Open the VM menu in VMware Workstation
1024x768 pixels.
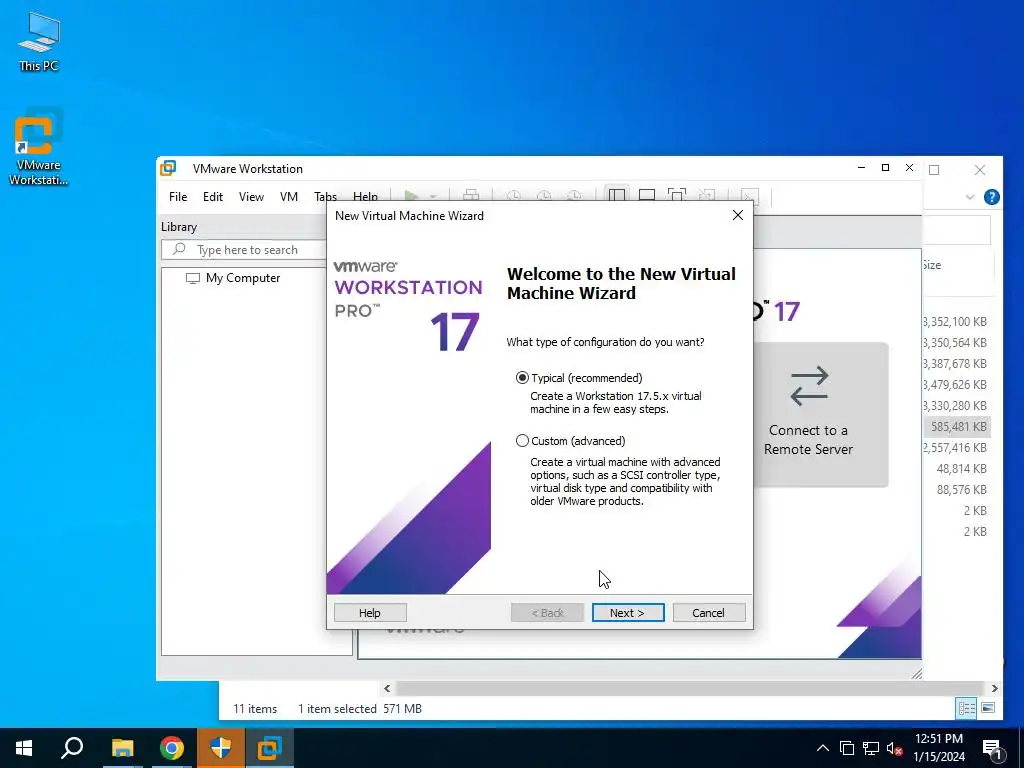click(289, 197)
